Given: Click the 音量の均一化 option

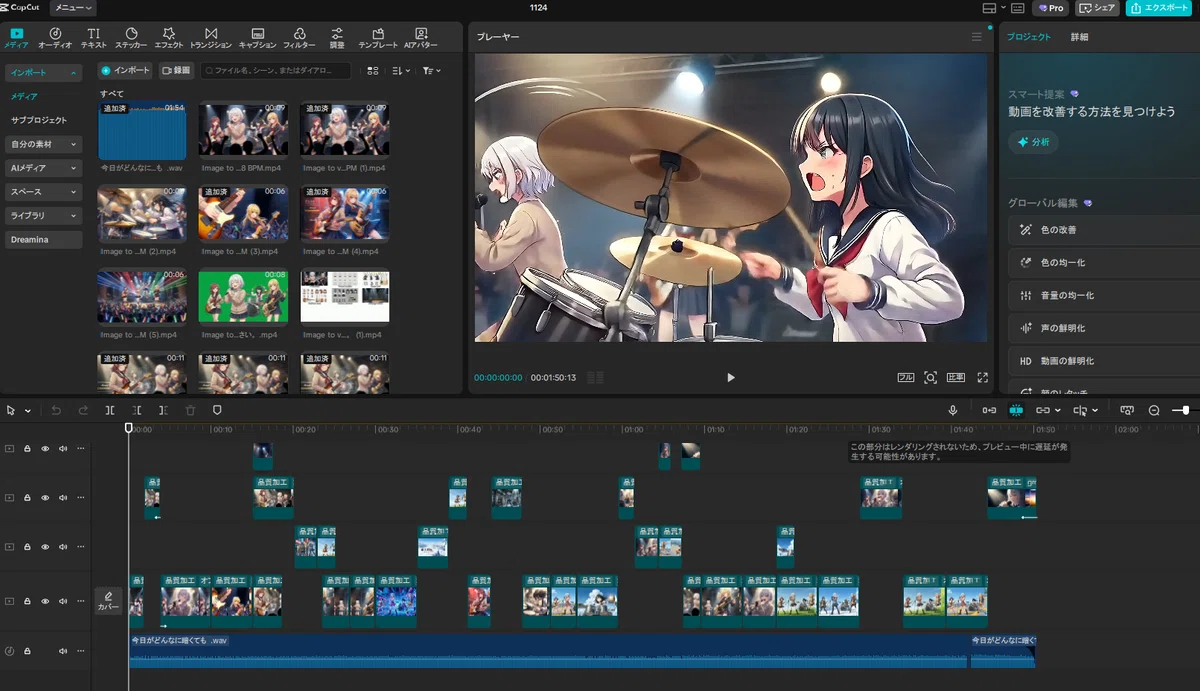Looking at the screenshot, I should tap(1104, 295).
